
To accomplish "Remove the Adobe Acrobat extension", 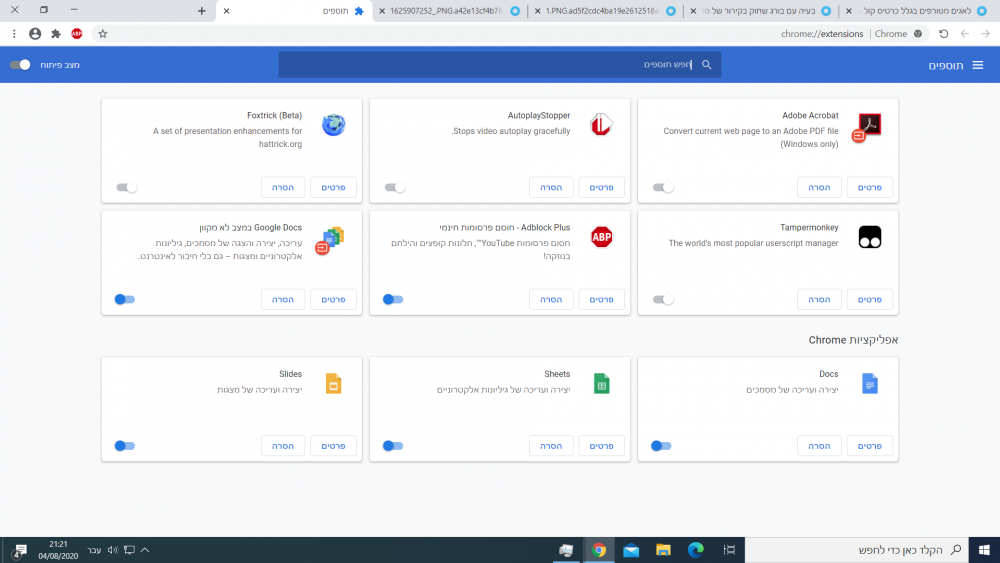I will (819, 187).
